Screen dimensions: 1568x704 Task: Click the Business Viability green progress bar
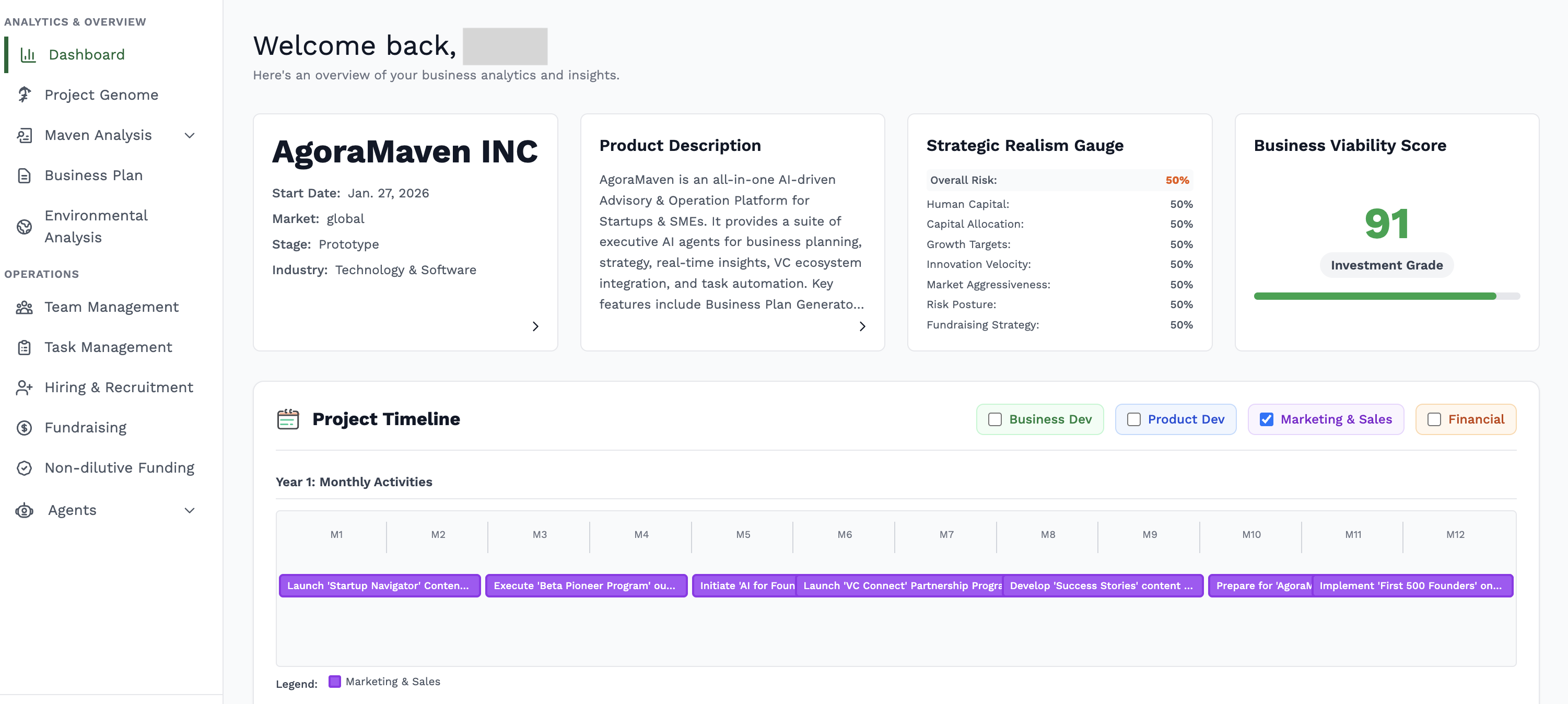(x=1374, y=296)
